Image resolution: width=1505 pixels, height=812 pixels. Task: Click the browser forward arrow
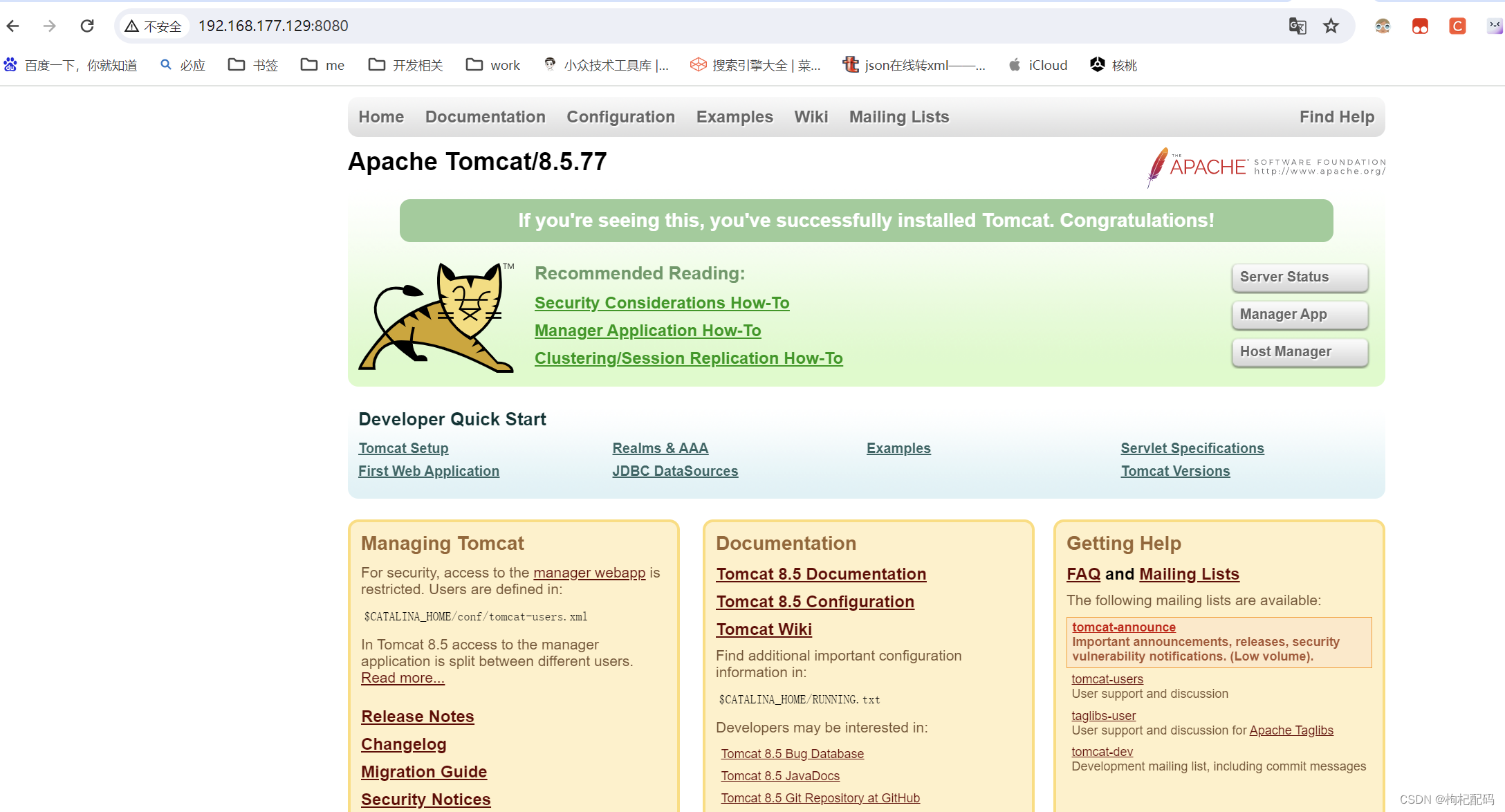coord(50,26)
